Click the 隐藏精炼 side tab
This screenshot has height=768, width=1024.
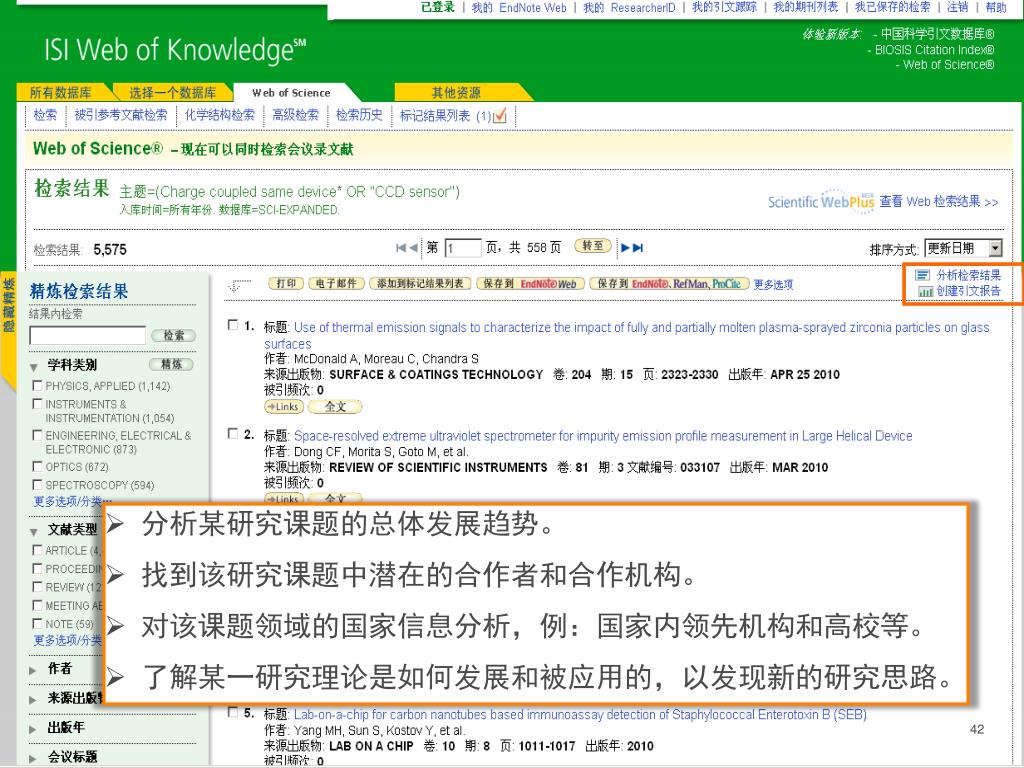(x=8, y=306)
